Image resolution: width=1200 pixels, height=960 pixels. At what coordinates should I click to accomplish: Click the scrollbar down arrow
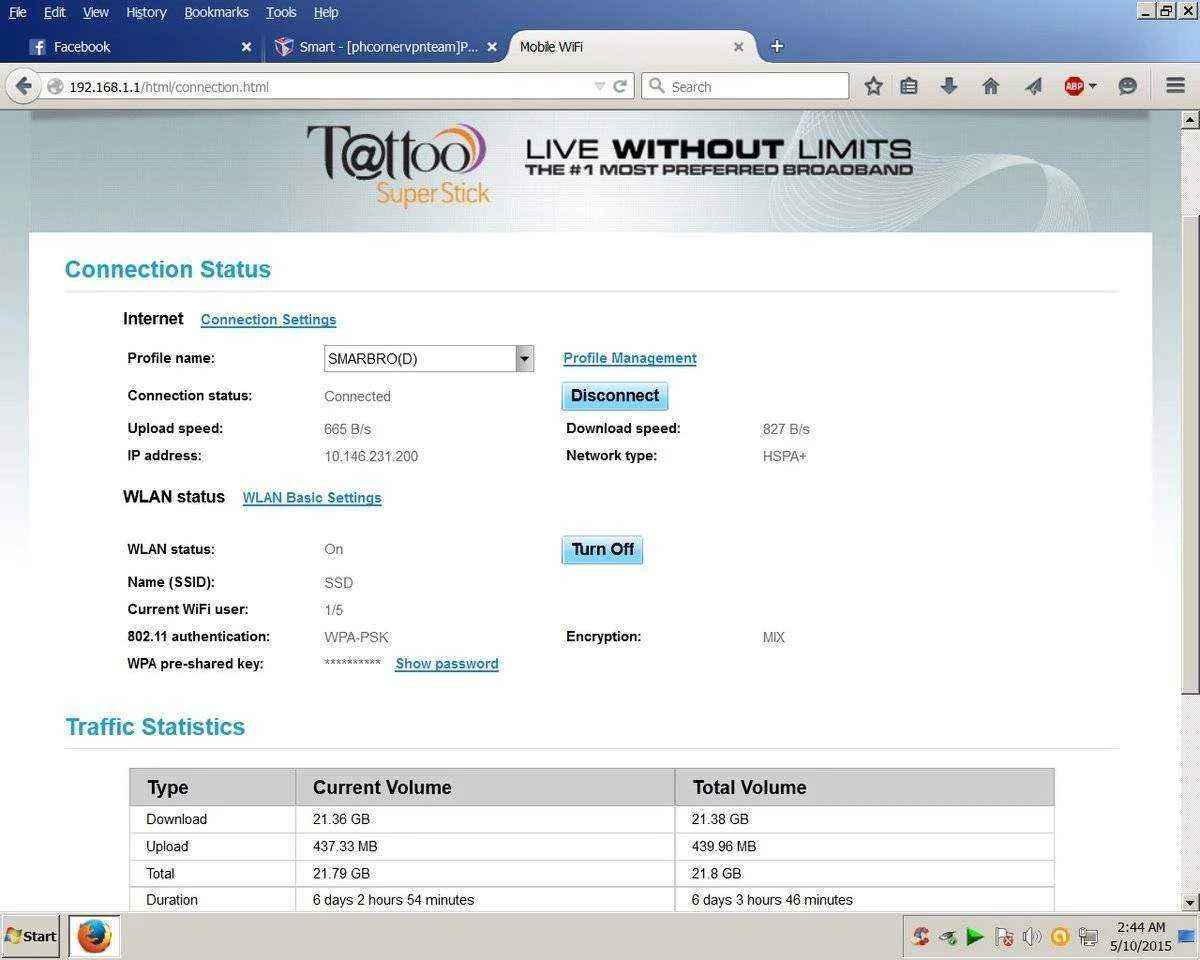1190,902
